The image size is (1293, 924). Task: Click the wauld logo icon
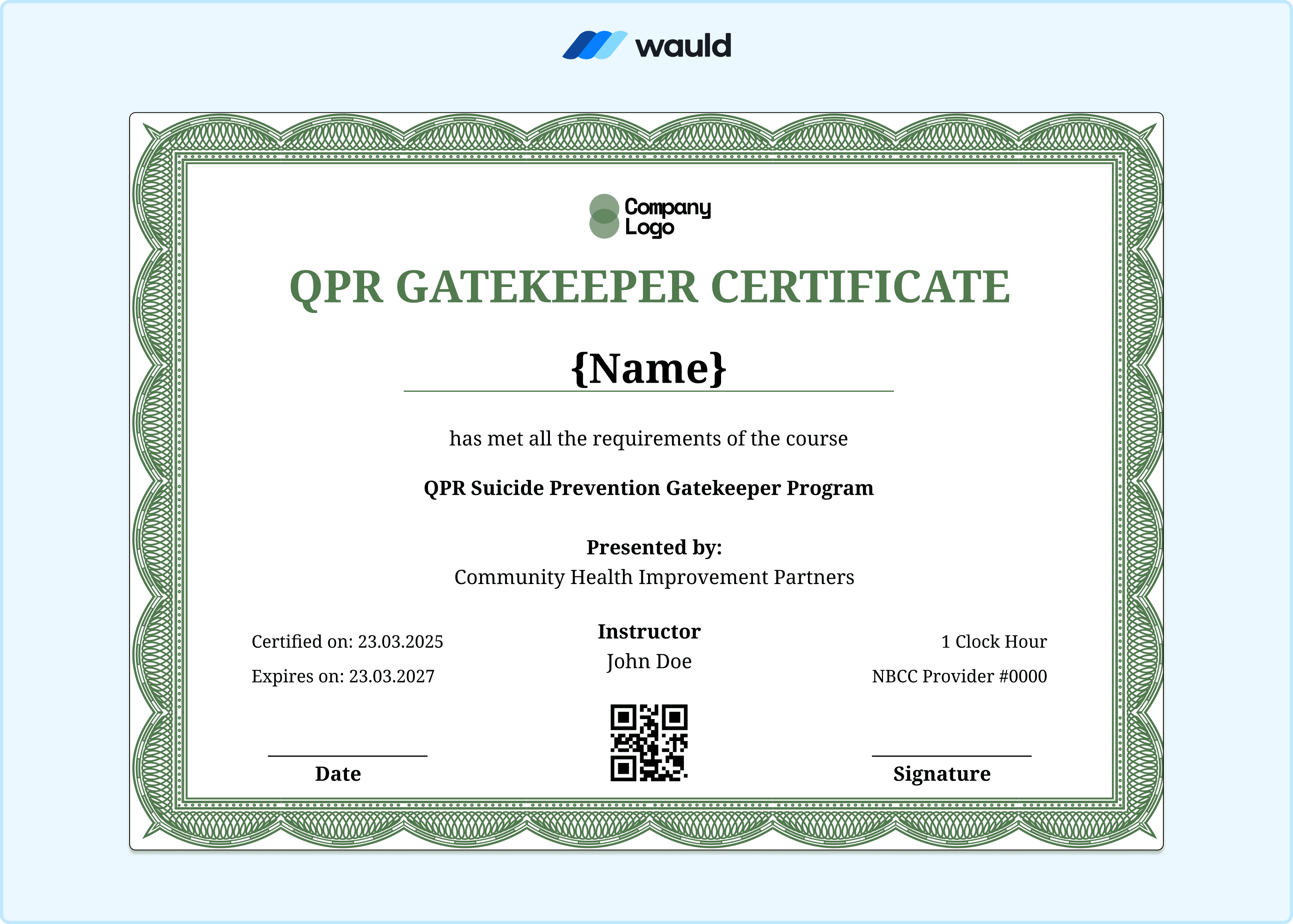[x=595, y=45]
